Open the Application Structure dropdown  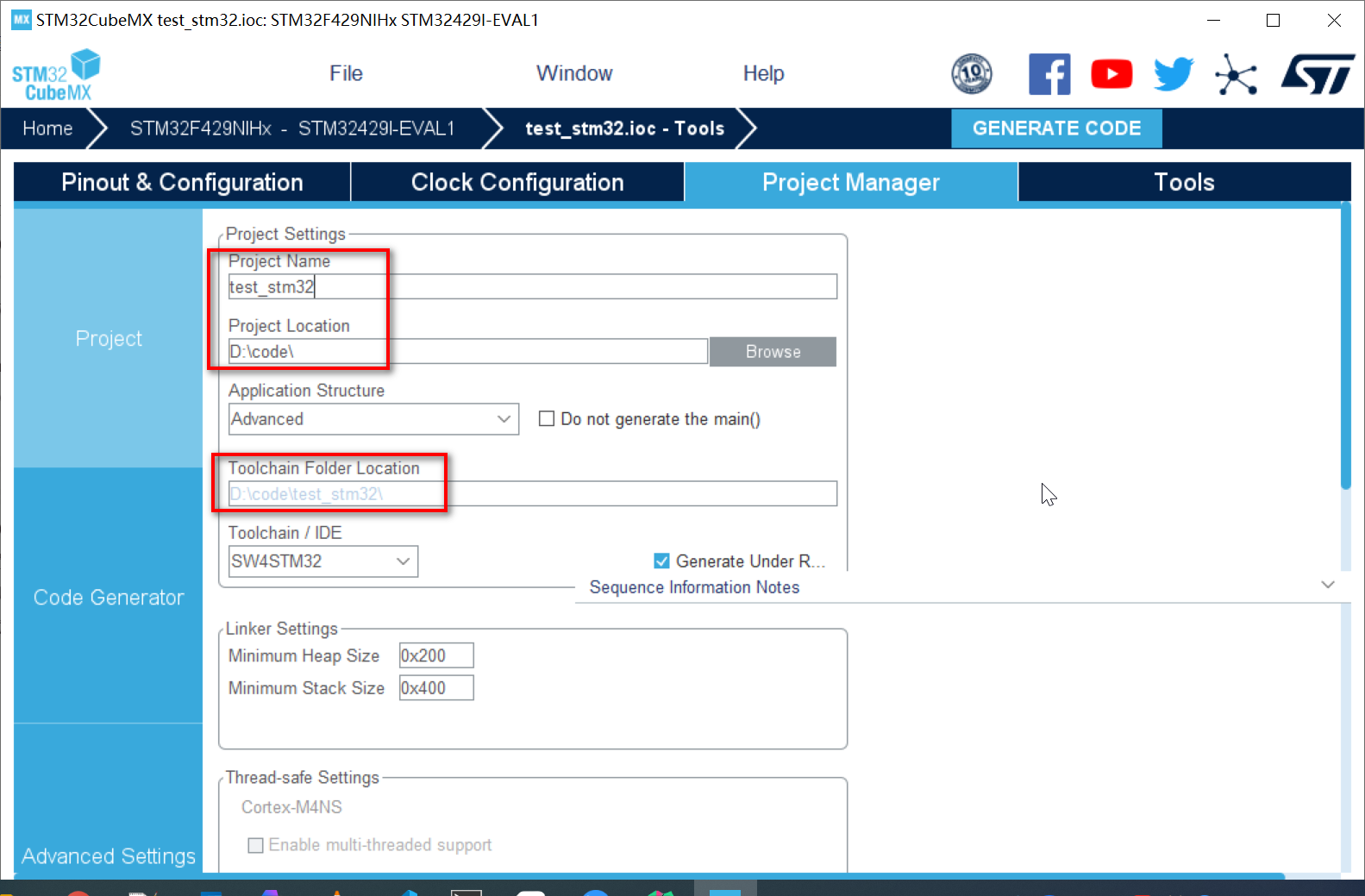373,419
